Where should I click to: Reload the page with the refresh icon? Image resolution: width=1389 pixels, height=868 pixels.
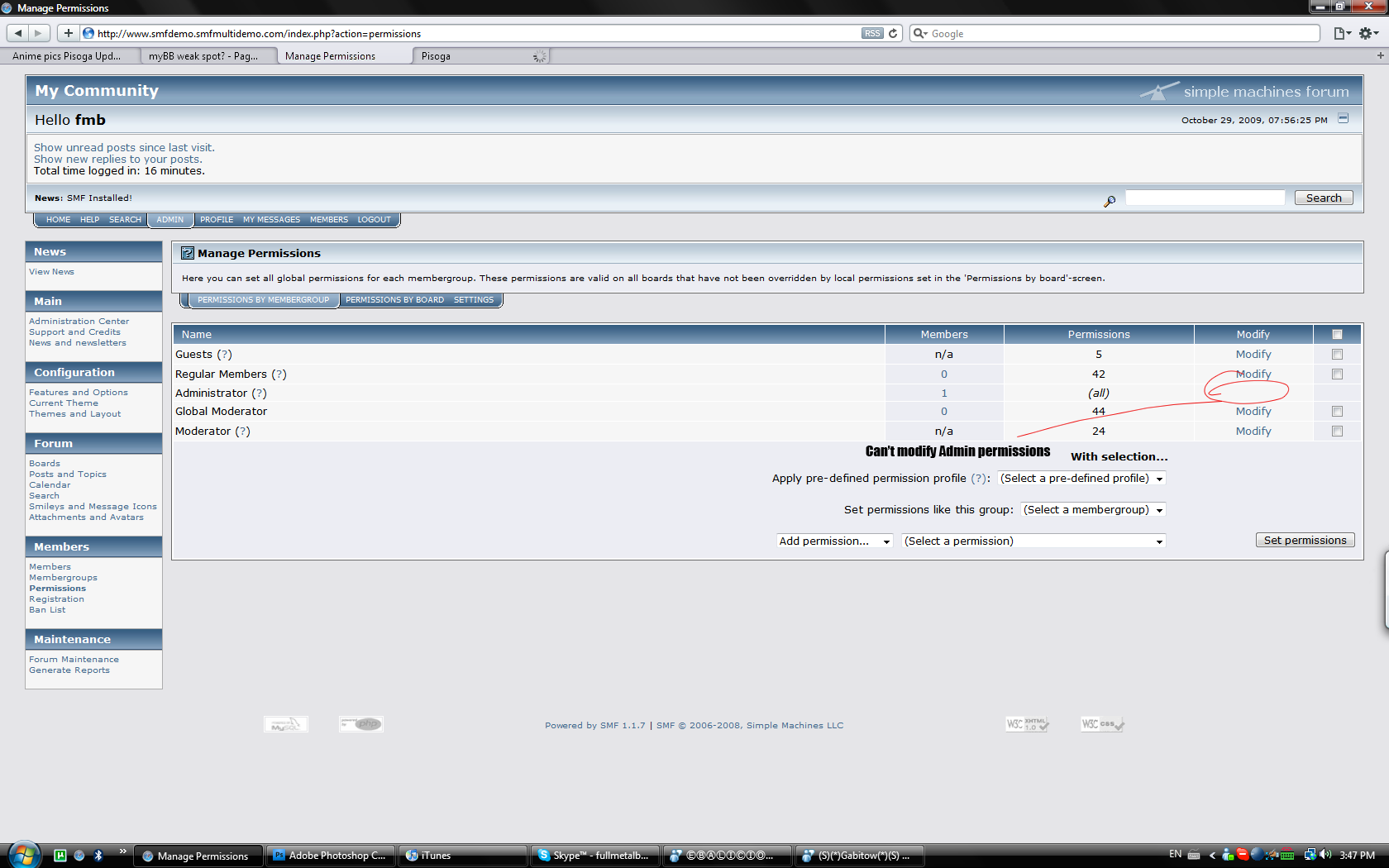click(893, 33)
